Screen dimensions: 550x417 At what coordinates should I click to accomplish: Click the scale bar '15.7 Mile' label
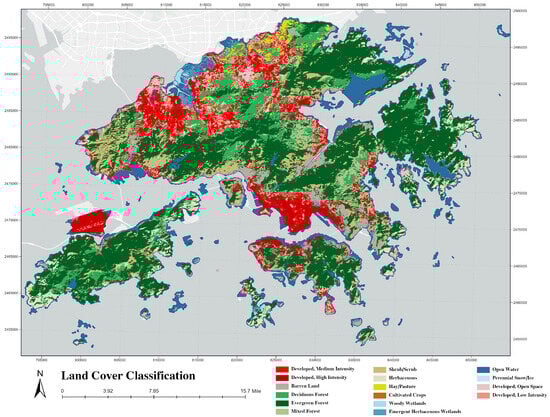point(250,391)
